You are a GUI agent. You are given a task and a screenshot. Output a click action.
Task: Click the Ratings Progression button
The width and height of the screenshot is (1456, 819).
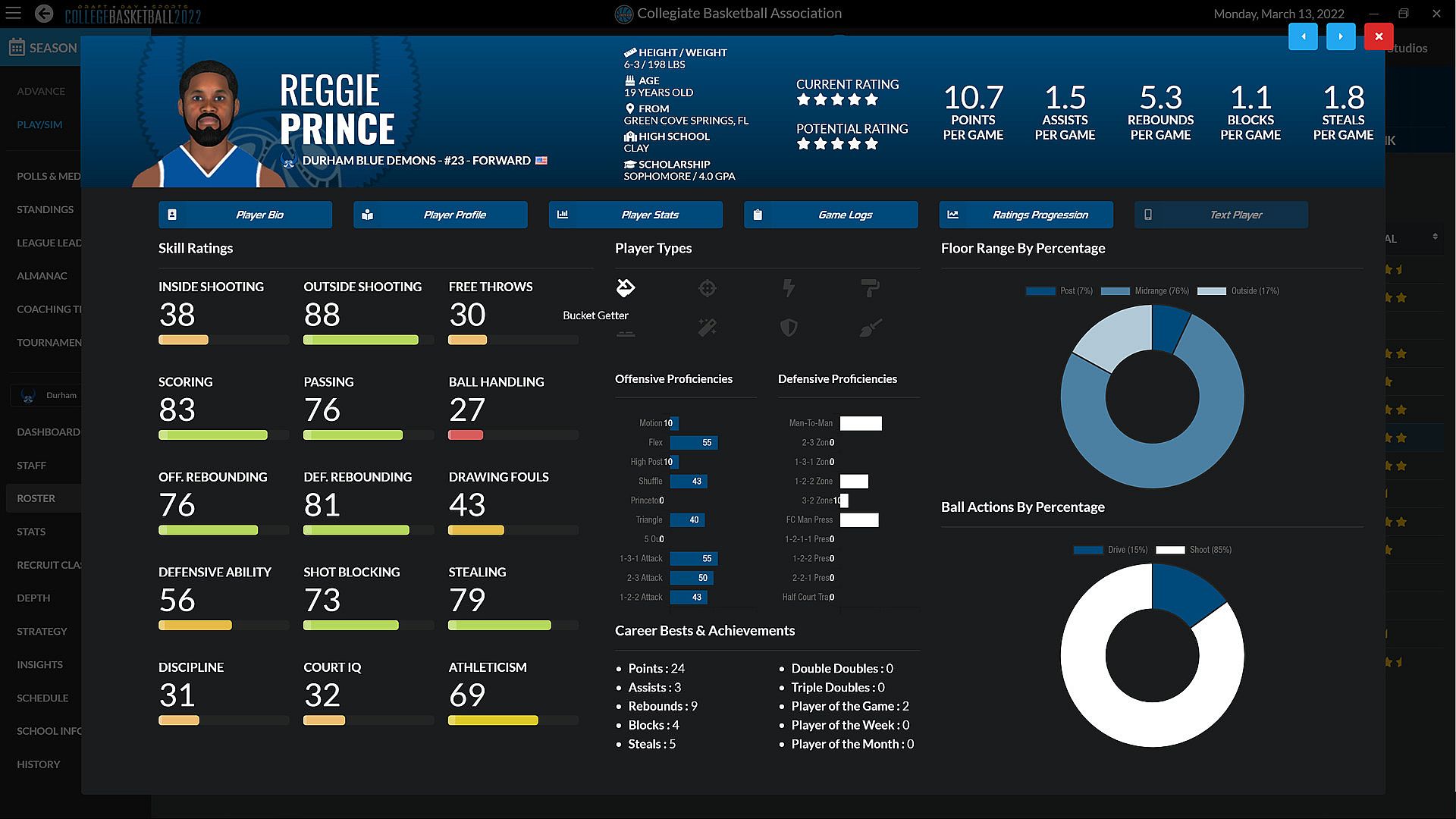point(1025,215)
